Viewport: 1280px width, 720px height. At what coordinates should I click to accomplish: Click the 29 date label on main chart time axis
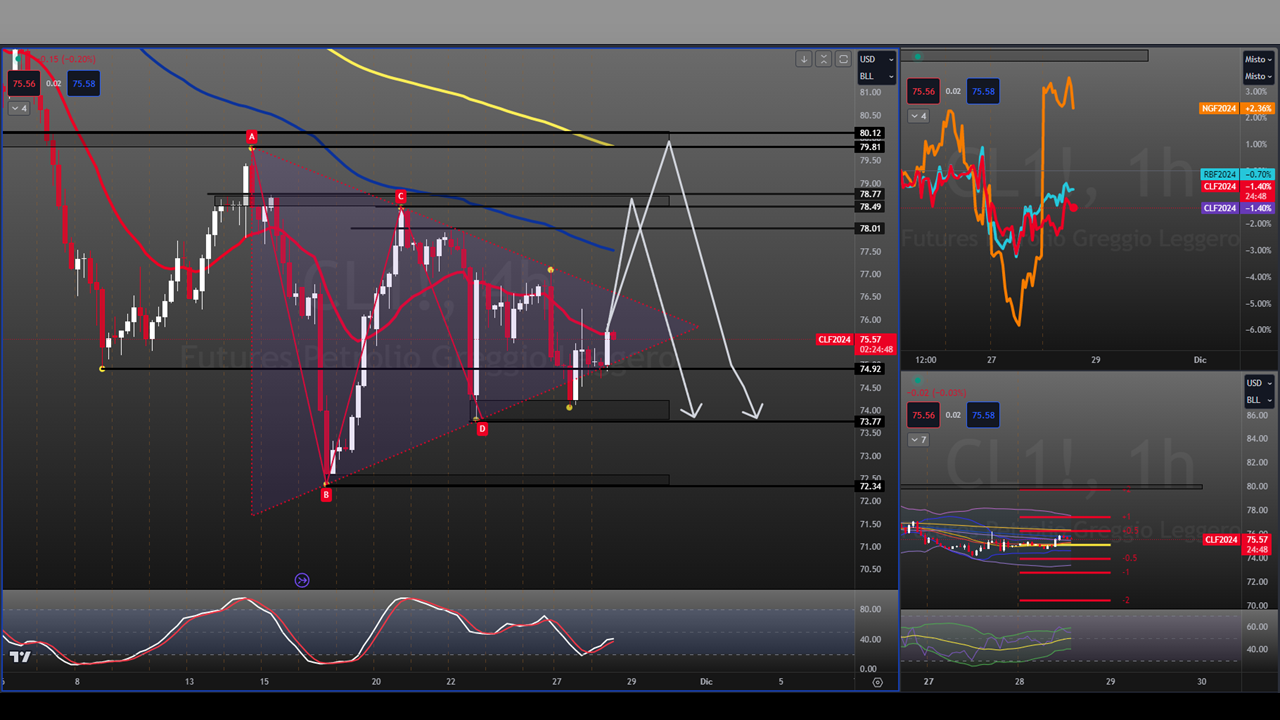(631, 682)
